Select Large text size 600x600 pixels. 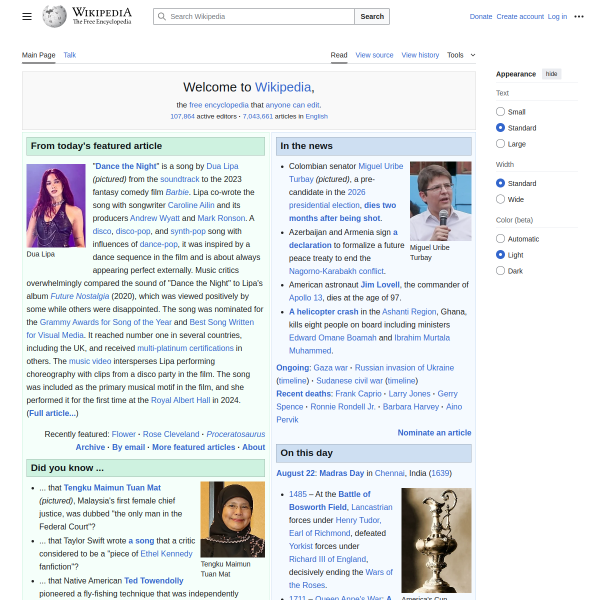pyautogui.click(x=500, y=143)
